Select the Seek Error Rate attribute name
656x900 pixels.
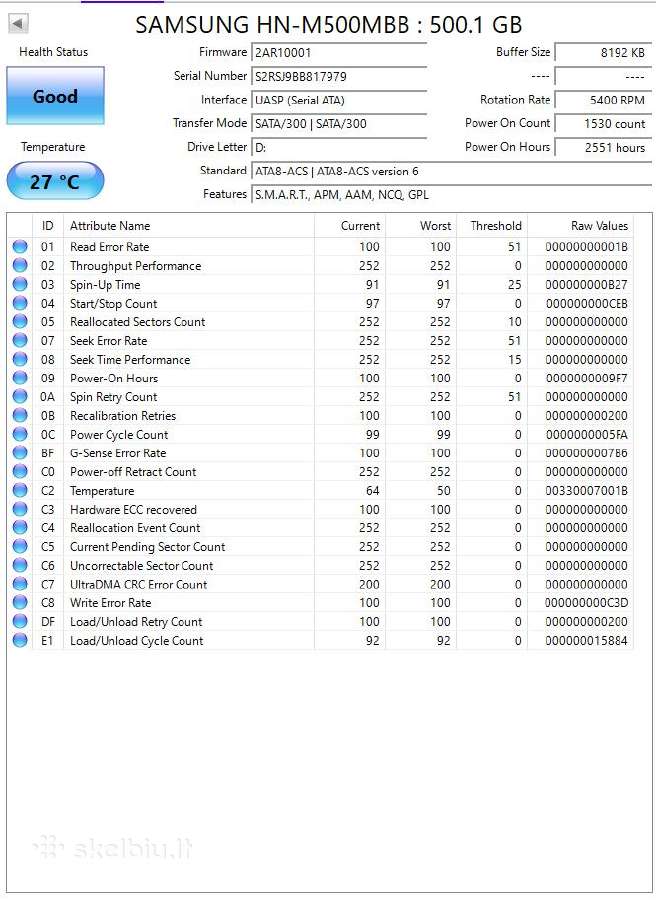point(108,340)
